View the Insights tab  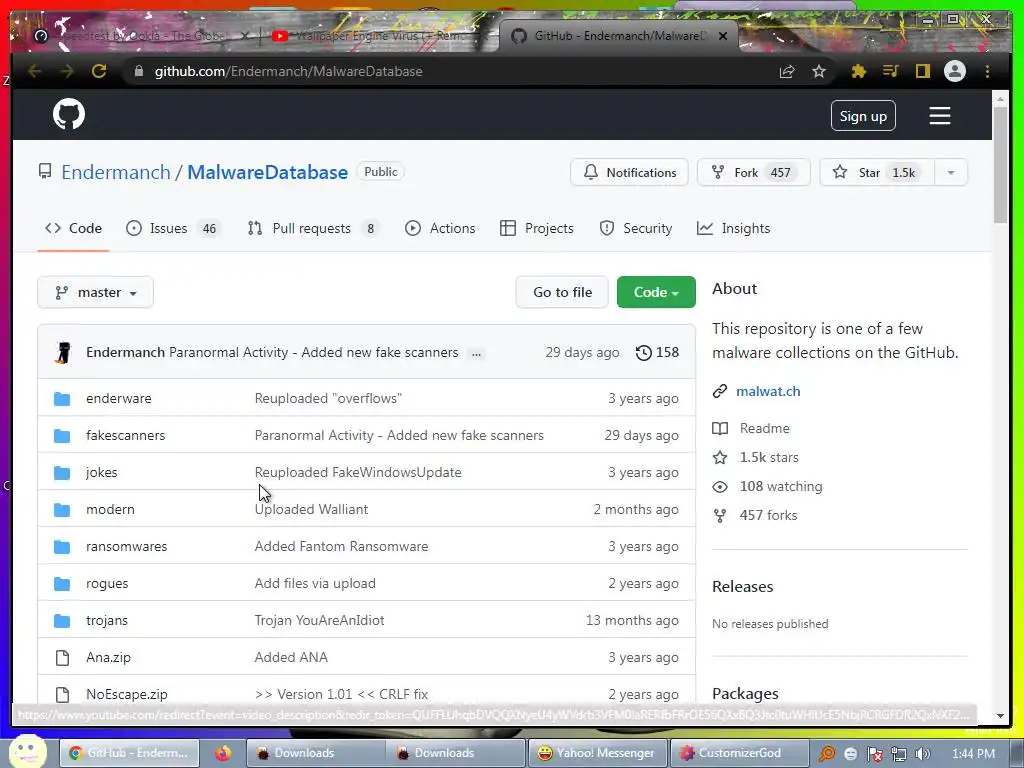(733, 228)
